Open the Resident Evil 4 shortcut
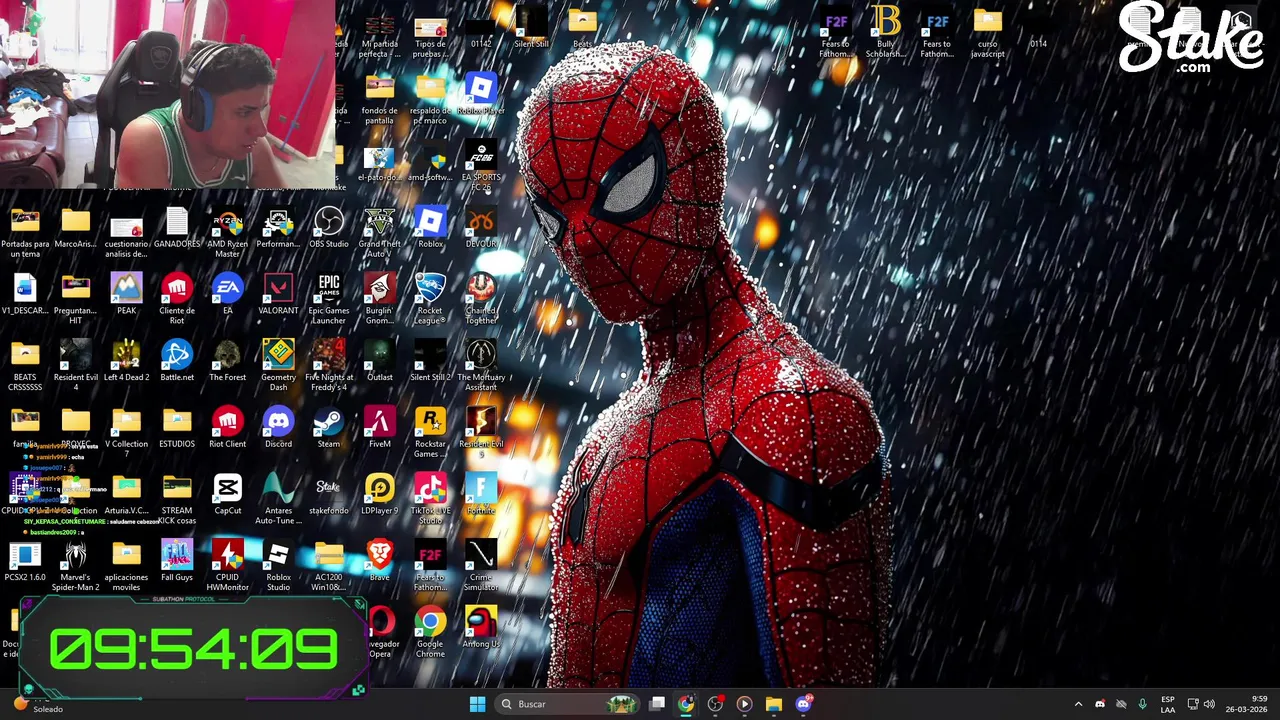1280x720 pixels. 76,366
